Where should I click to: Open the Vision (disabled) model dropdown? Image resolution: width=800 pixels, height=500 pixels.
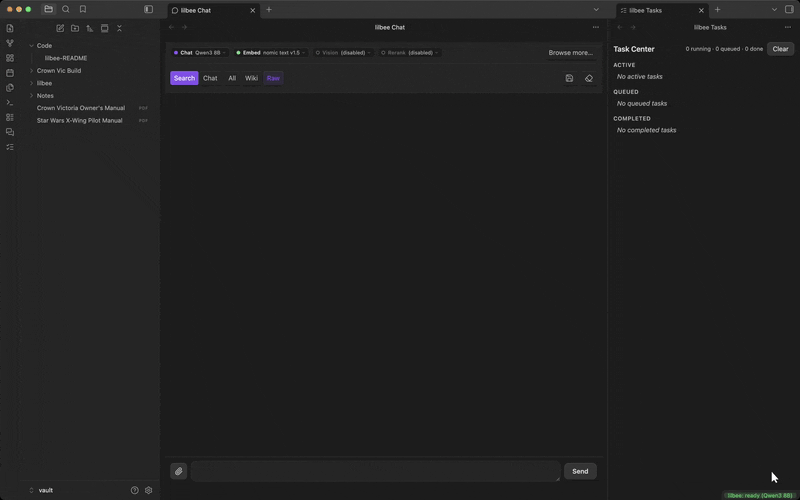(x=343, y=53)
